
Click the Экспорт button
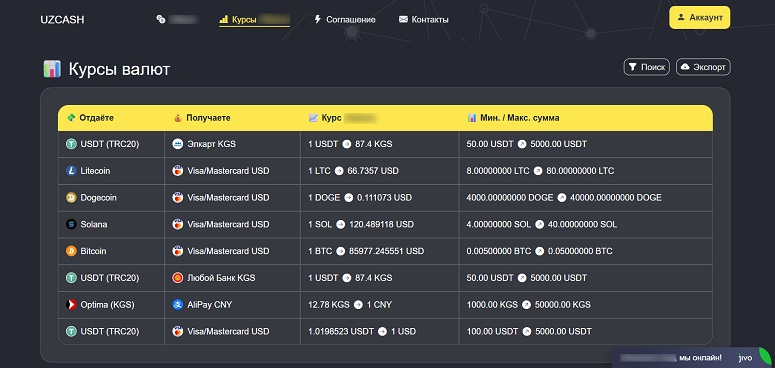[703, 67]
